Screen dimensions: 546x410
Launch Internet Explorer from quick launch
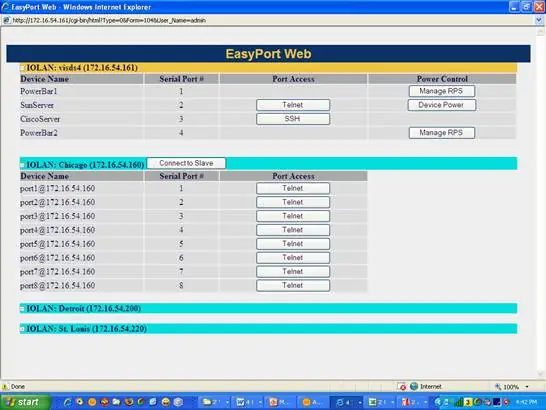click(68, 402)
